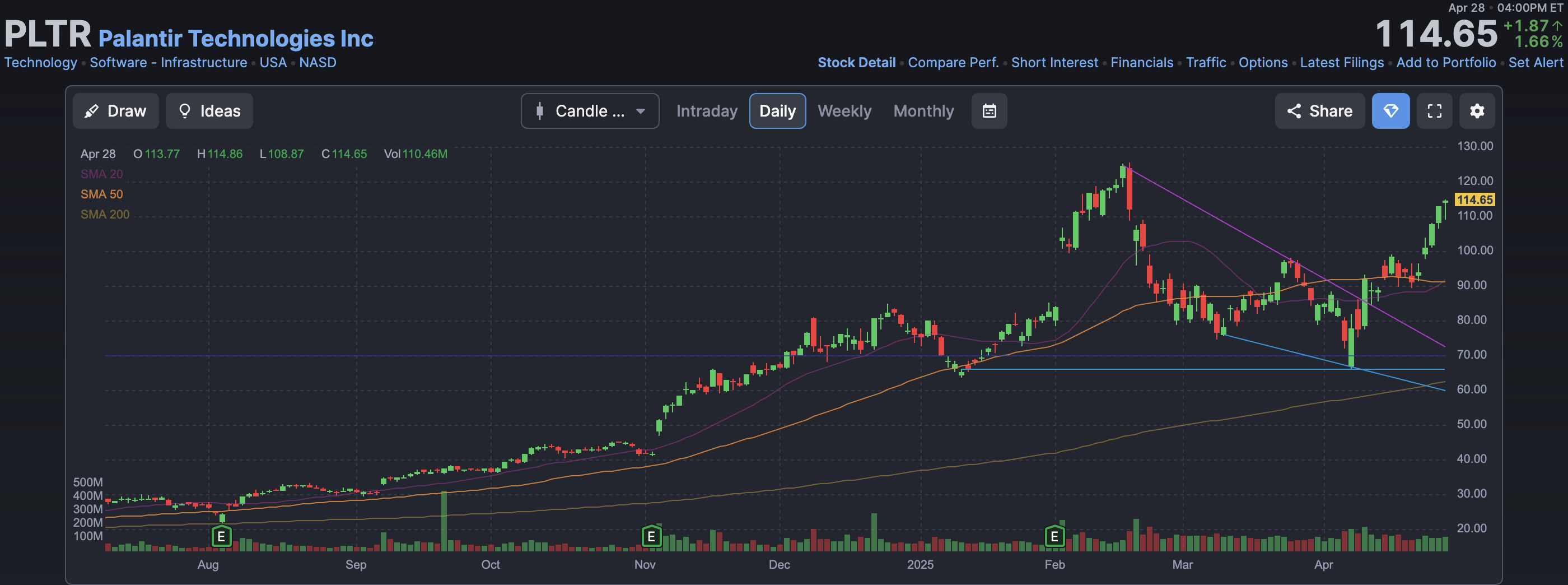The height and width of the screenshot is (585, 1568).
Task: Switch to Monthly timeframe
Action: [x=923, y=111]
